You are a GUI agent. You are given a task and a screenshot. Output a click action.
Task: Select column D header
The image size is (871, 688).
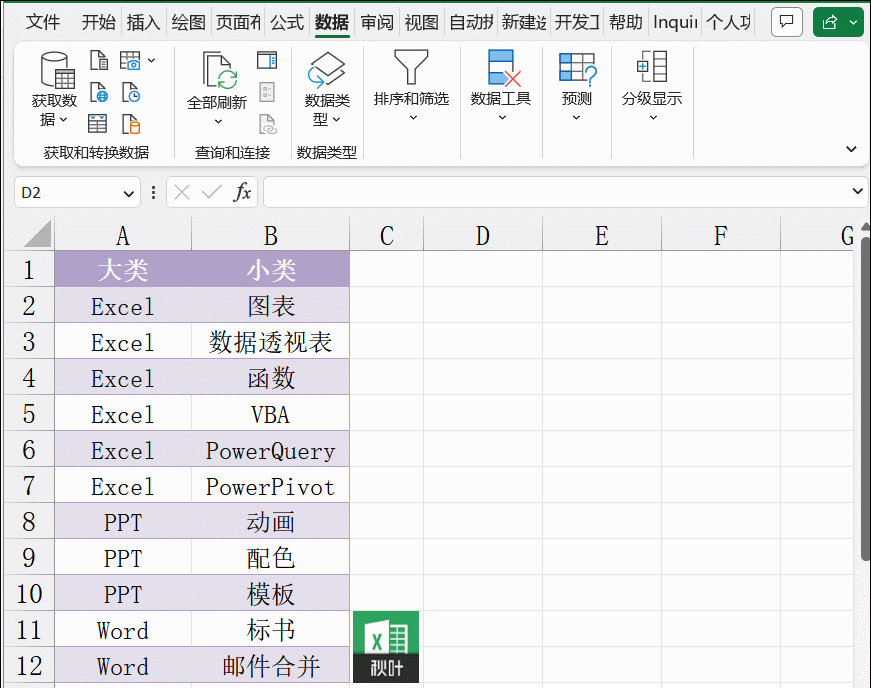483,235
